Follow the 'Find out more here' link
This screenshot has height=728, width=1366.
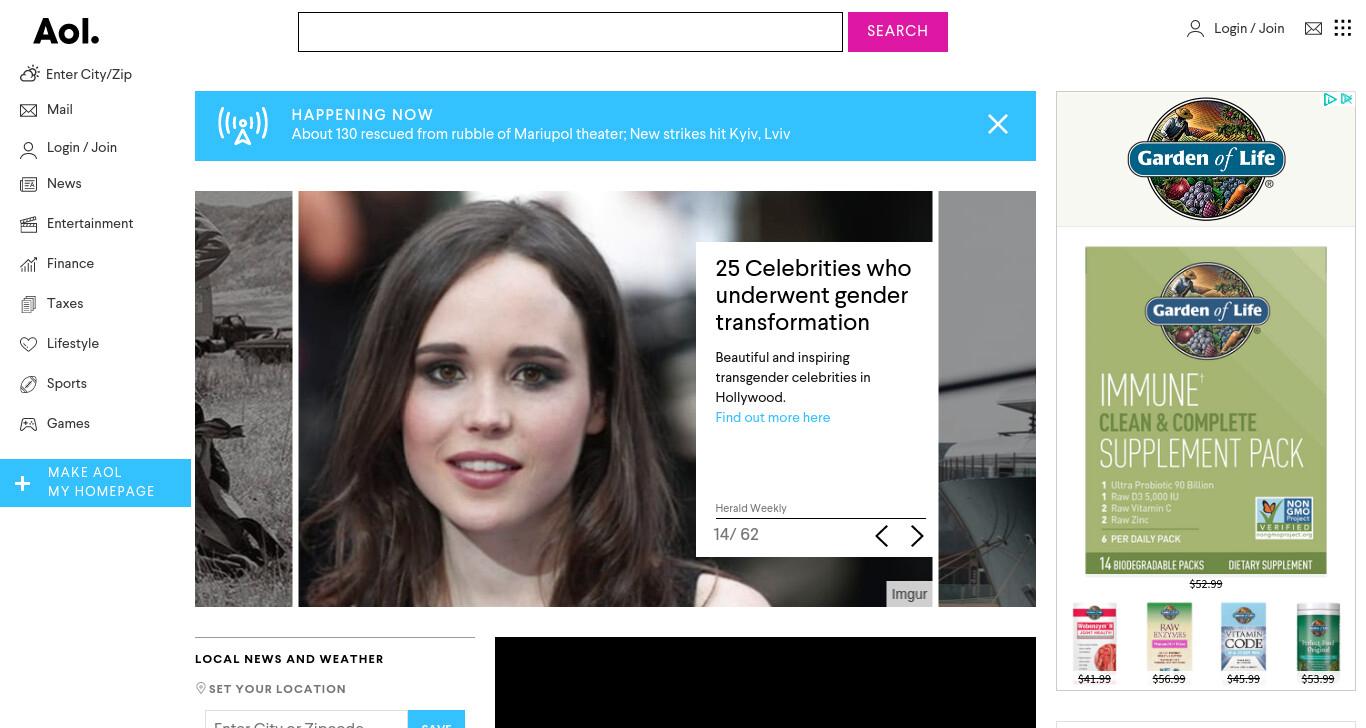pos(772,418)
